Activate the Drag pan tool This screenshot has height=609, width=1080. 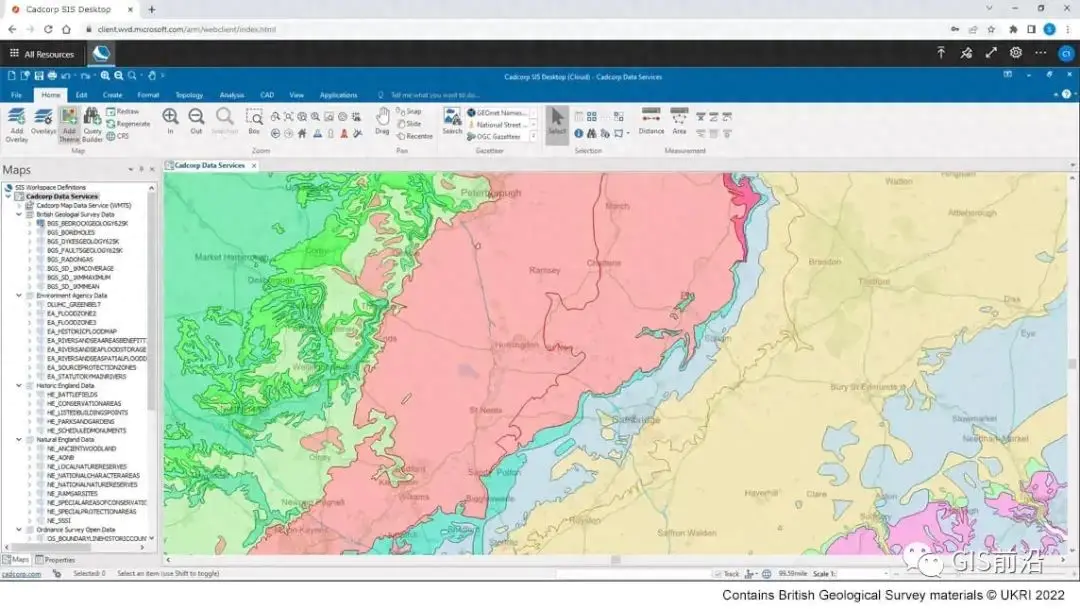pos(382,118)
